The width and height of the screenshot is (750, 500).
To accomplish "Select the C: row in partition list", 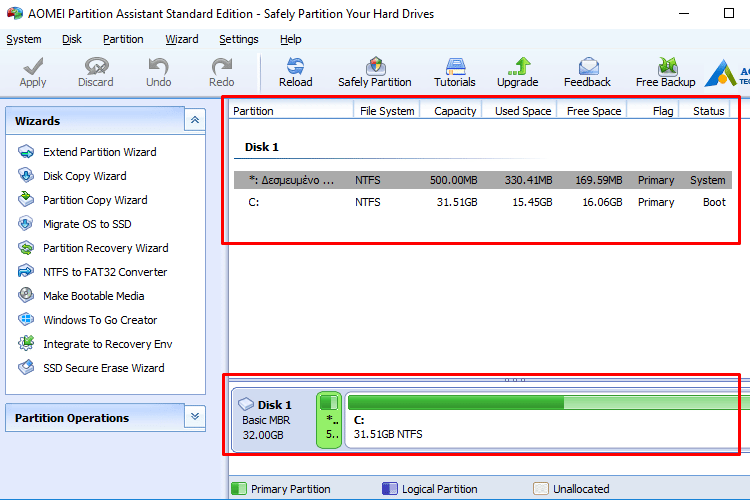I will pos(483,202).
